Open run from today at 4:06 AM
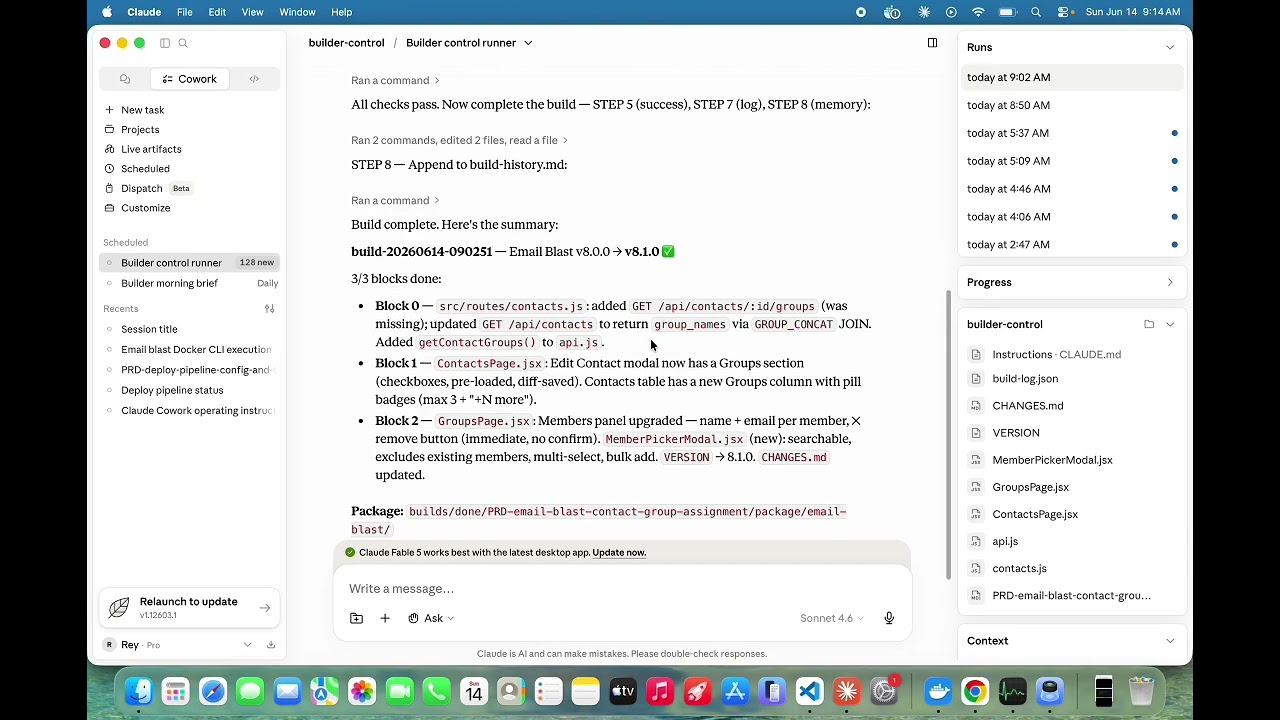 1072,217
